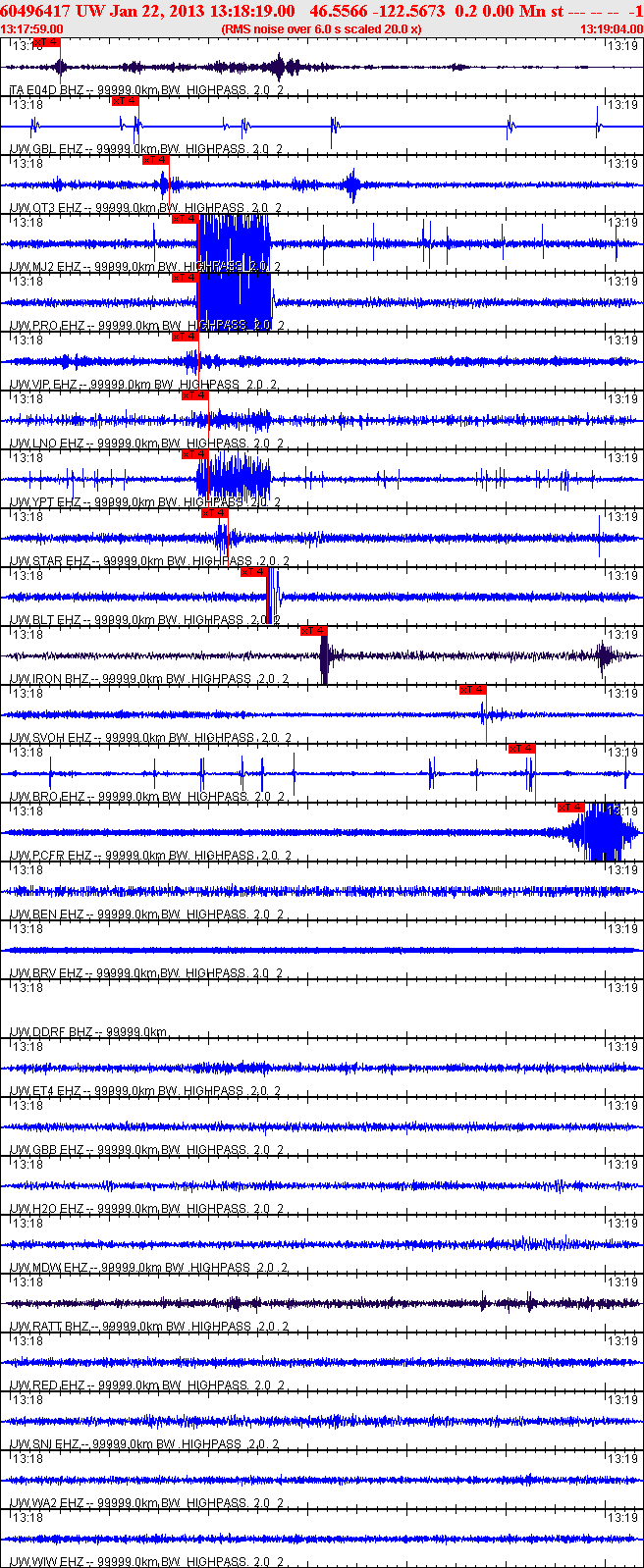
Task: Click the UW YPT EHZ station label
Action: pyautogui.click(x=145, y=502)
